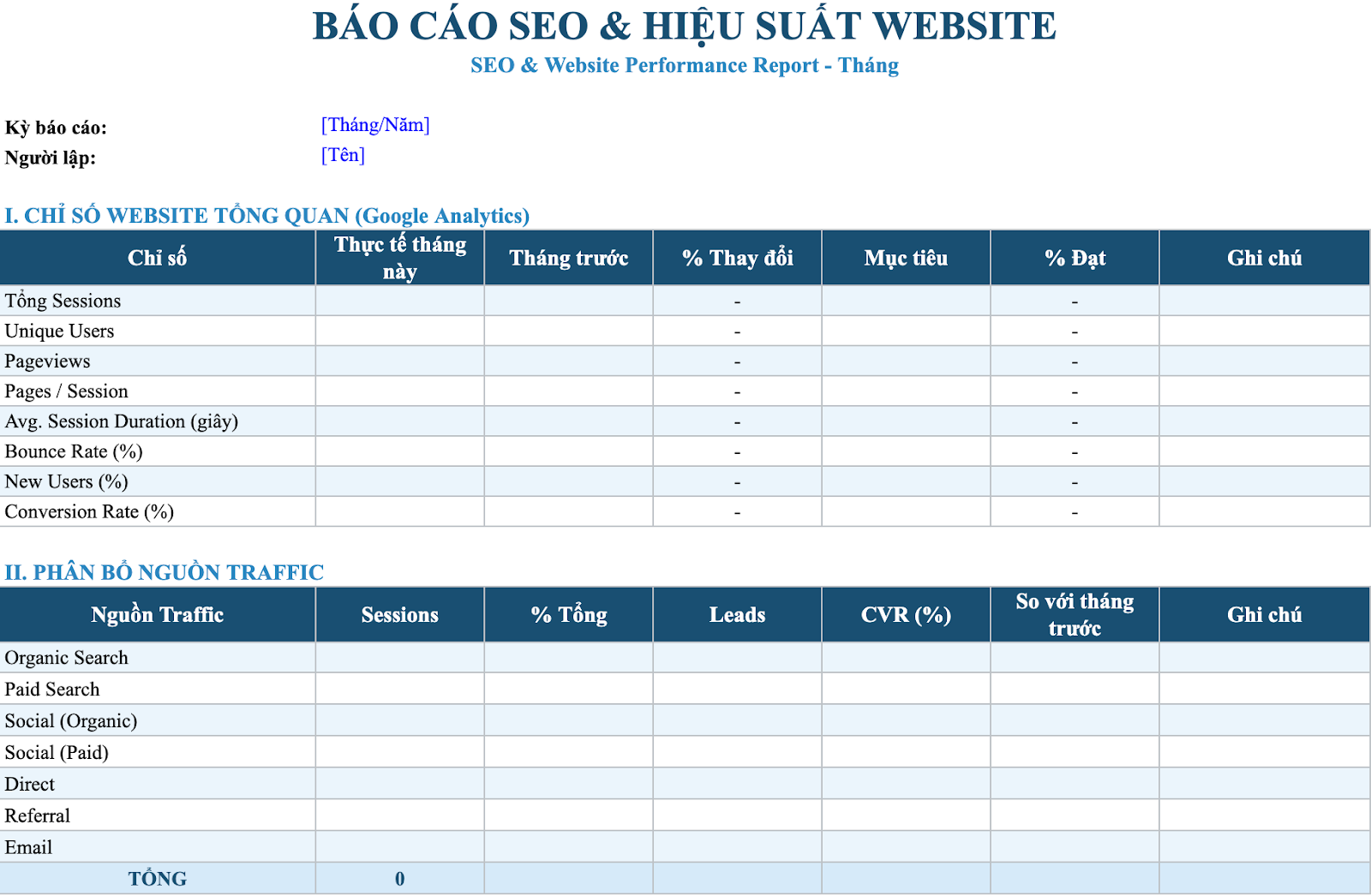The image size is (1371, 896).
Task: Select the 'Nguồn Traffic' header cell
Action: tap(158, 614)
